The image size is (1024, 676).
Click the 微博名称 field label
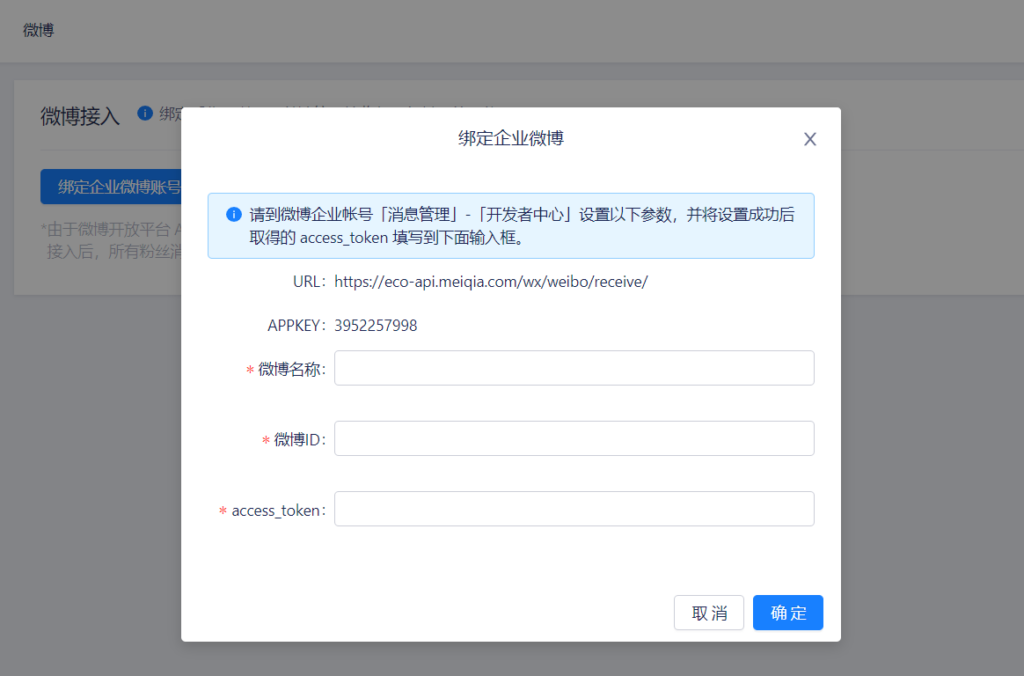point(291,369)
